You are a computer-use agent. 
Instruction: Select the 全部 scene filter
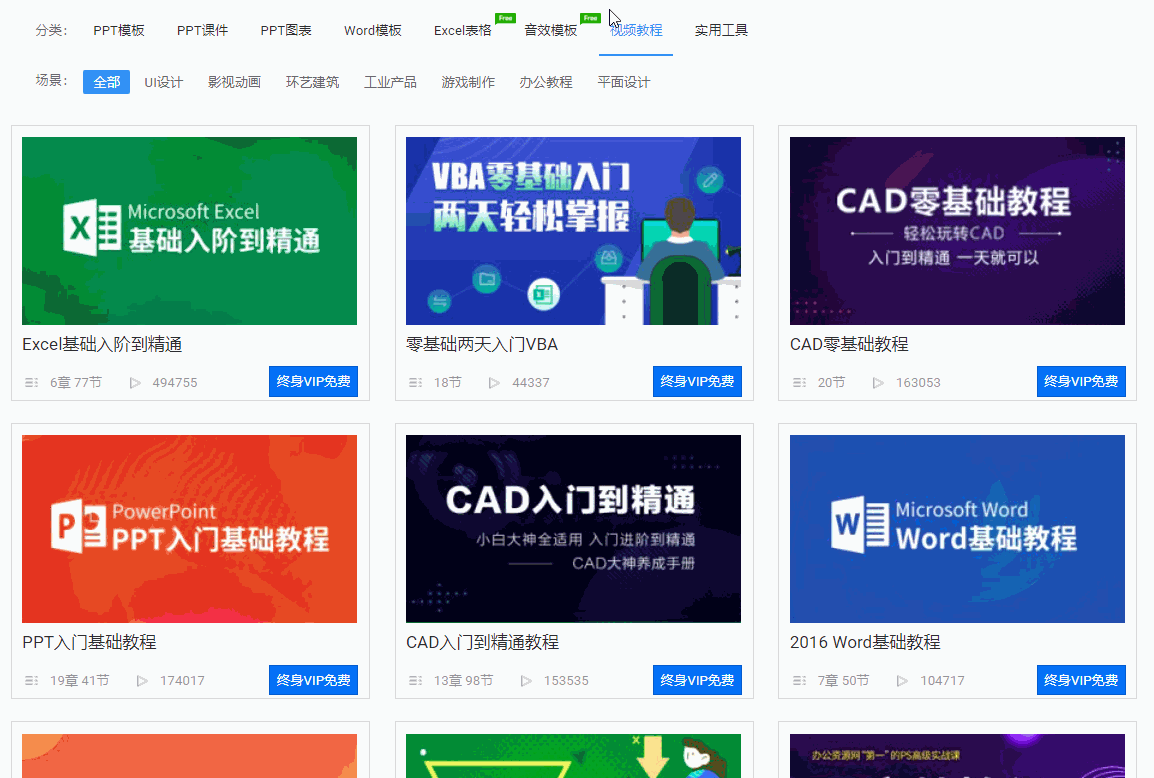click(x=107, y=82)
